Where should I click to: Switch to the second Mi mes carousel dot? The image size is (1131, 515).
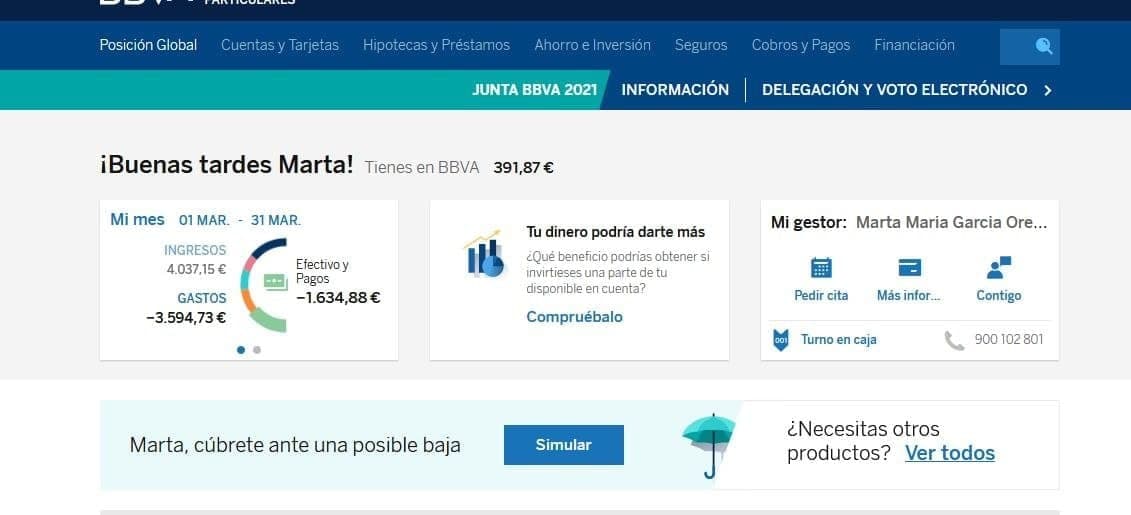pyautogui.click(x=257, y=350)
